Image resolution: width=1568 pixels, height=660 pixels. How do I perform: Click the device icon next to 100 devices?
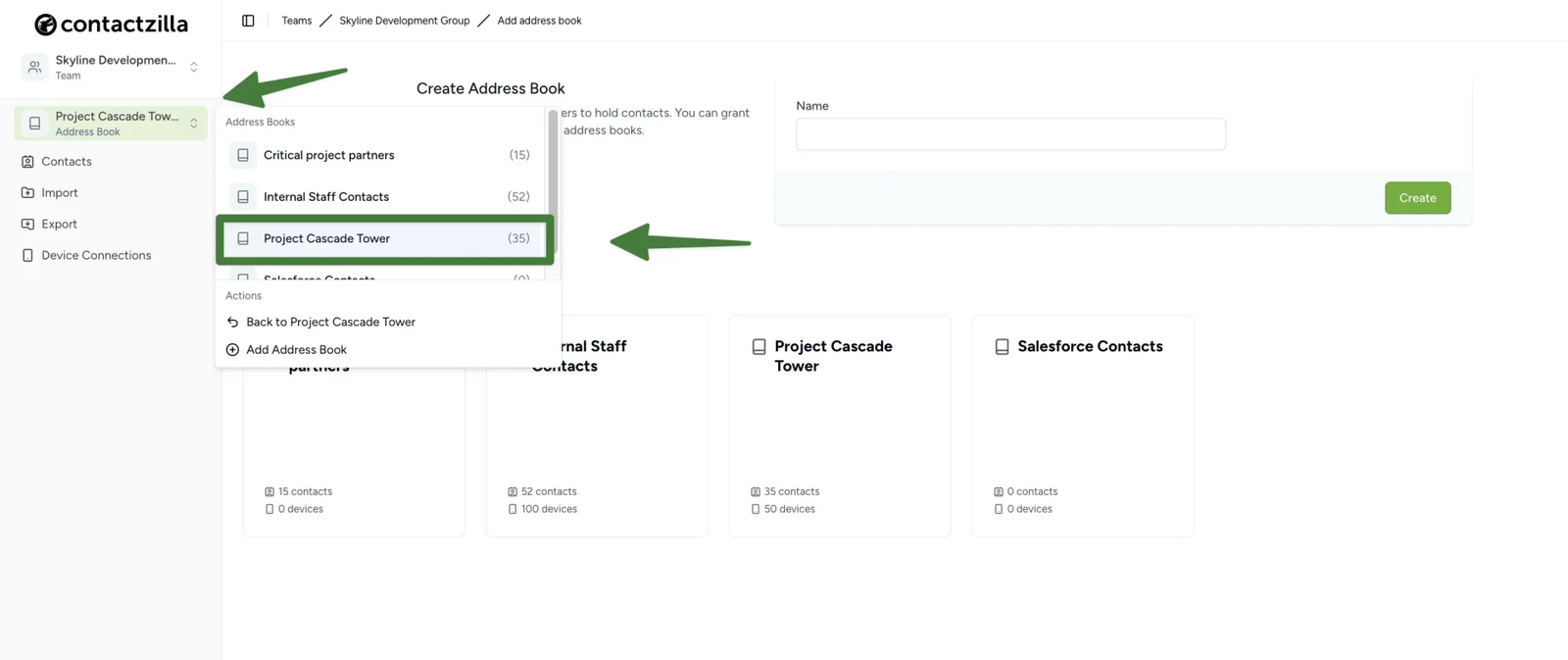coord(513,510)
